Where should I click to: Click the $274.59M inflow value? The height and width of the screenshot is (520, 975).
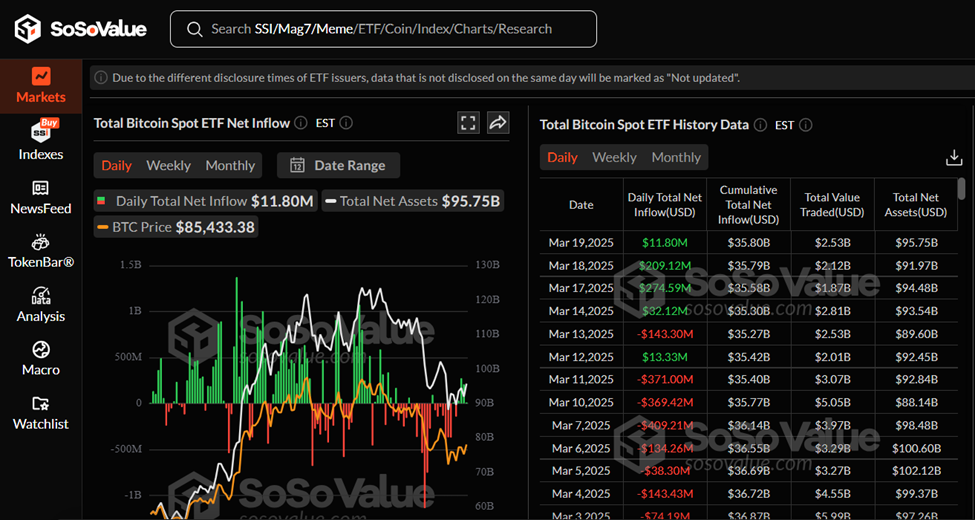pyautogui.click(x=665, y=288)
